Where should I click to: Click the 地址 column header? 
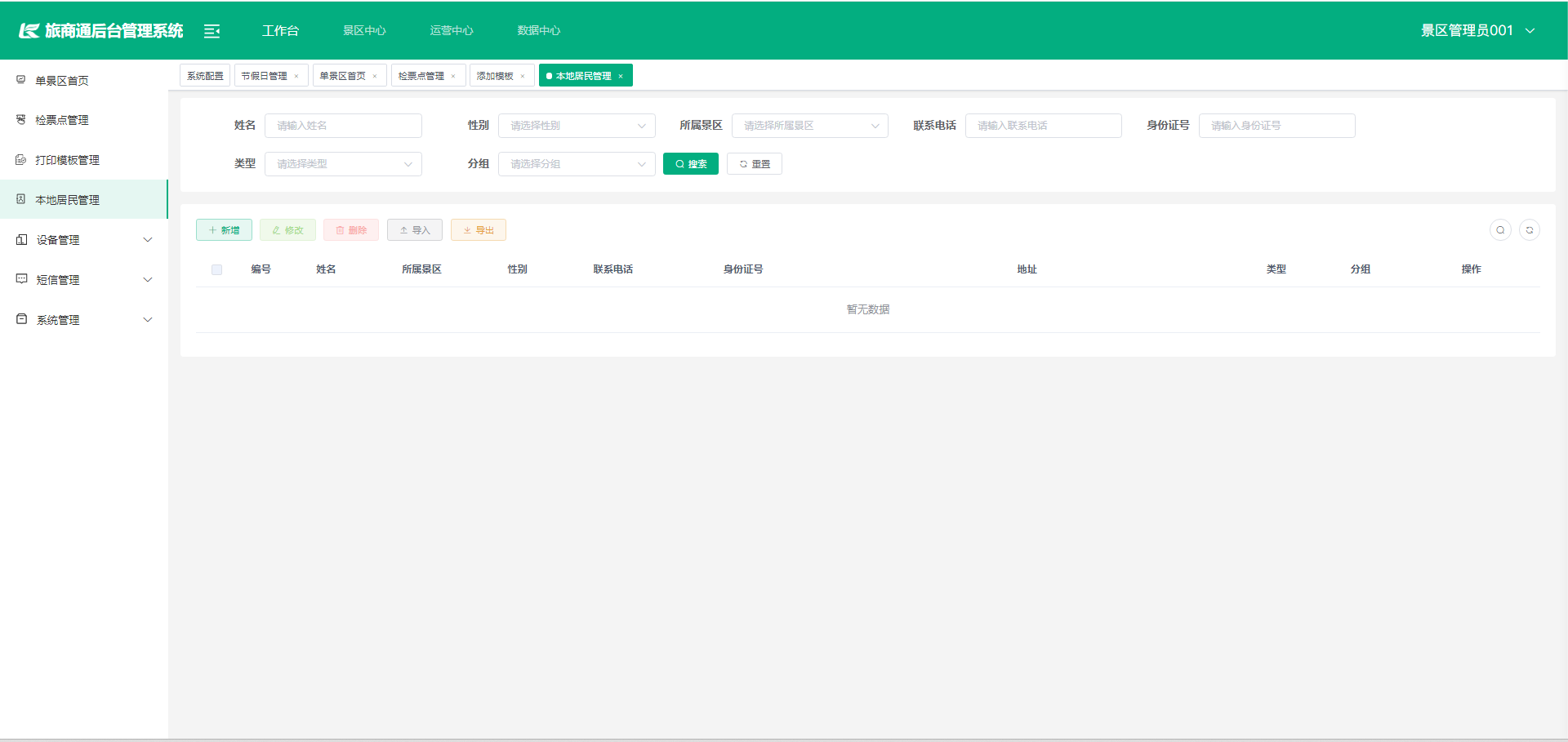pos(1027,269)
